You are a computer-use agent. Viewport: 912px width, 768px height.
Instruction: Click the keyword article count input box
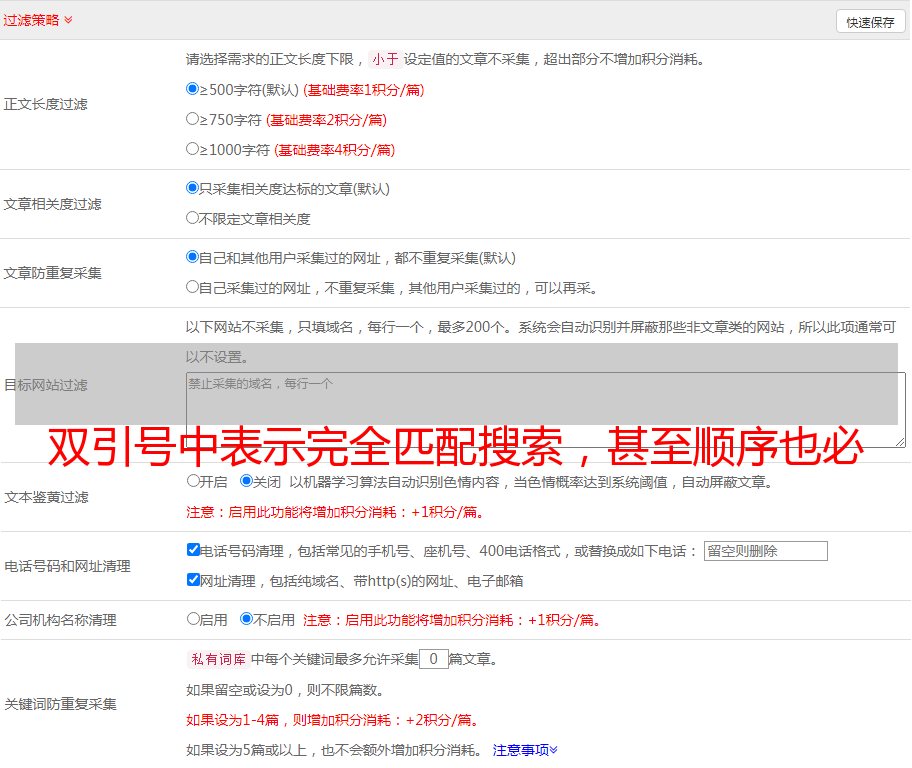433,659
